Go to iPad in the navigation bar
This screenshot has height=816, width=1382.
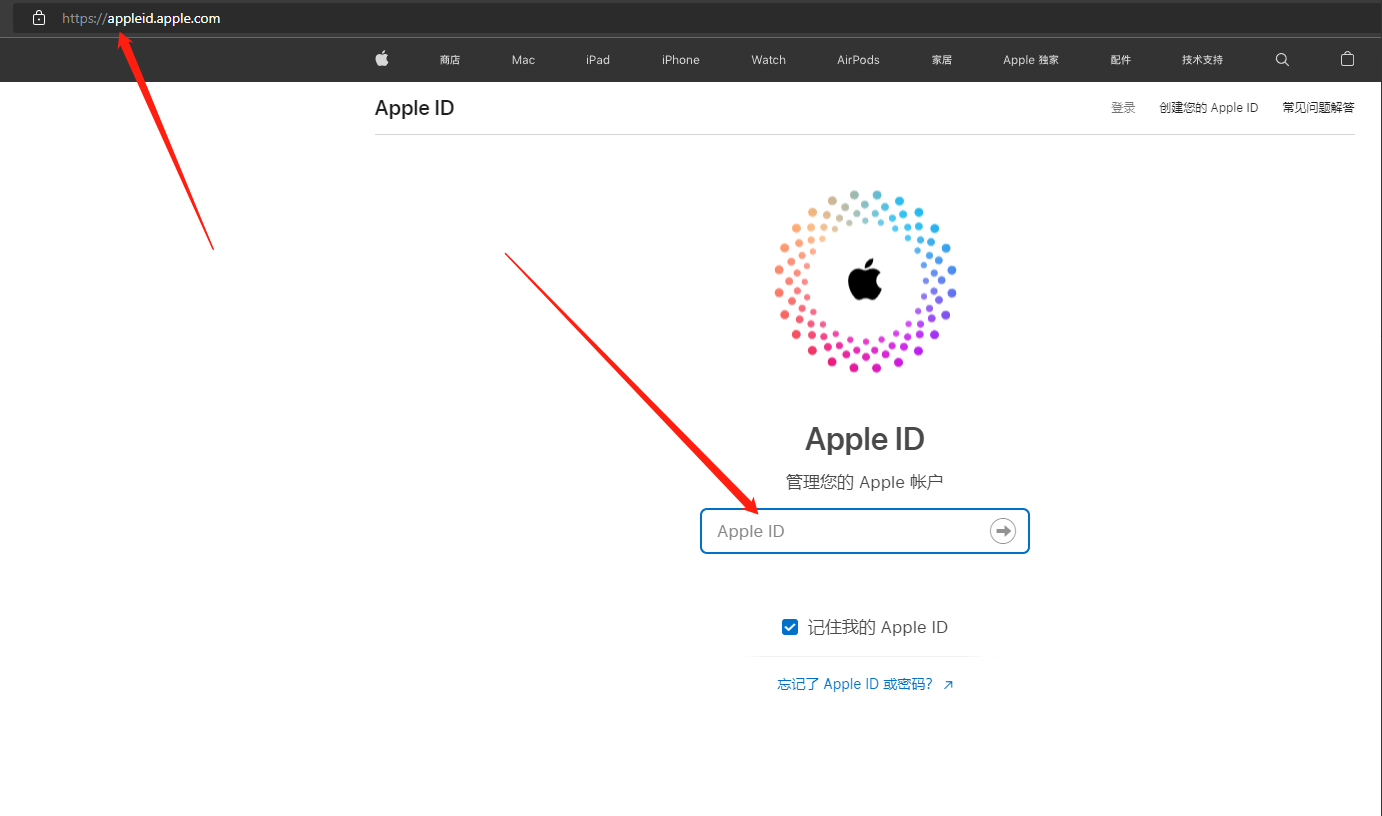pos(598,60)
